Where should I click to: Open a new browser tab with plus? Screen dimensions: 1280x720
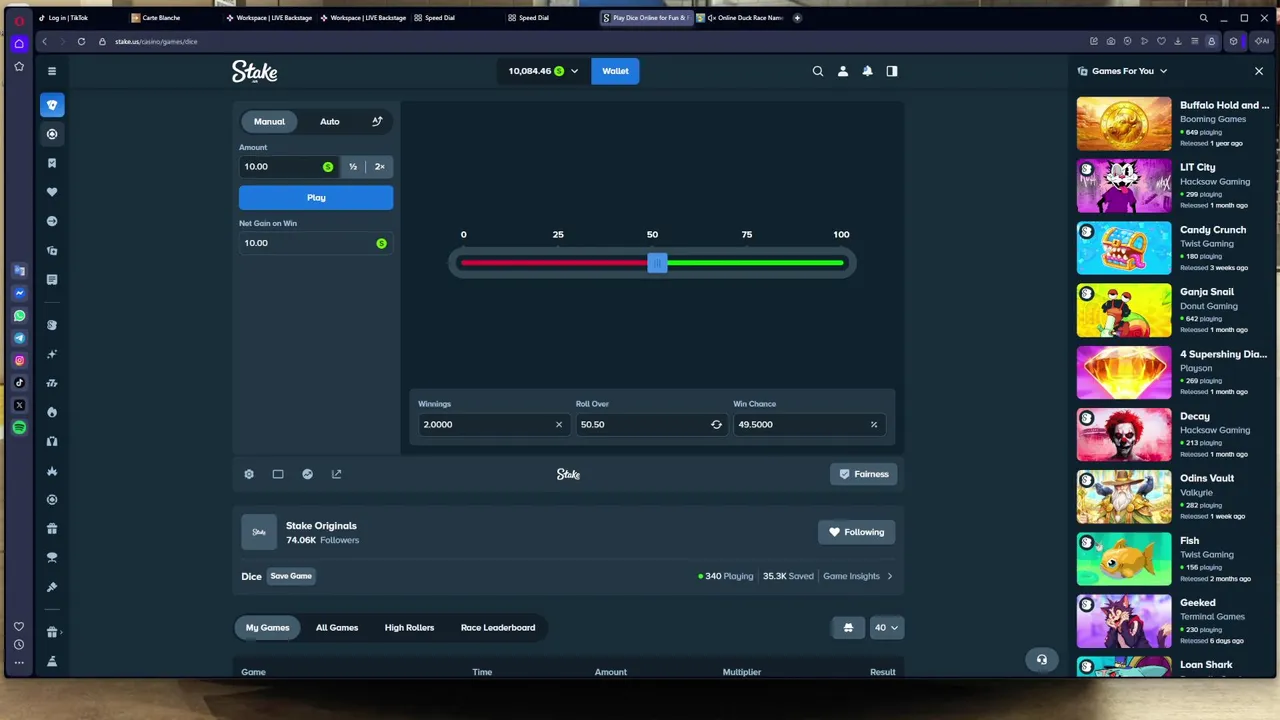click(797, 18)
